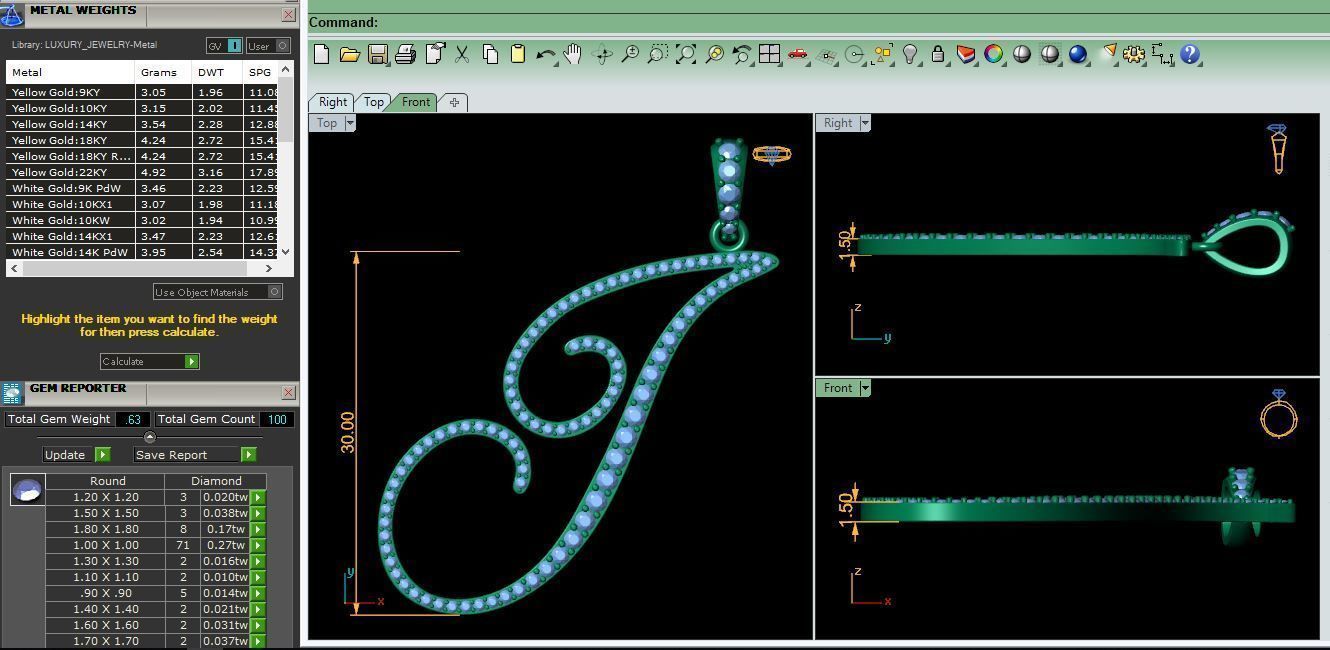Toggle the four viewports layout icon
This screenshot has height=650, width=1330.
pos(769,54)
